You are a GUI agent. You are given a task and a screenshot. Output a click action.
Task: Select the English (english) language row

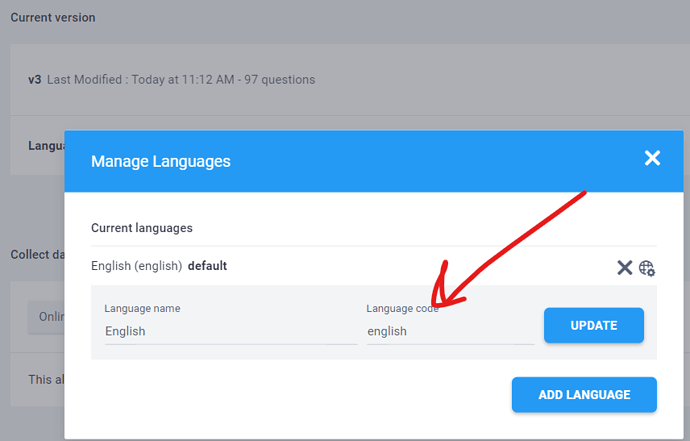374,266
